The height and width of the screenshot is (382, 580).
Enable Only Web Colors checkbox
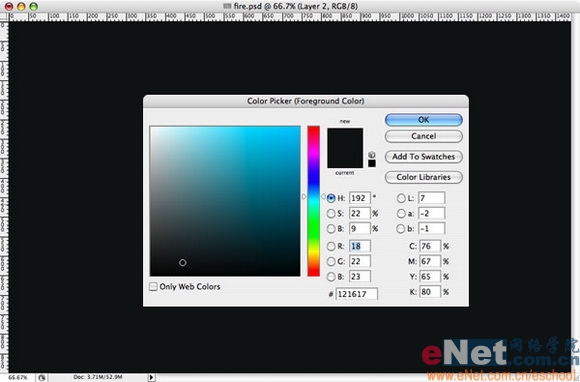click(153, 287)
